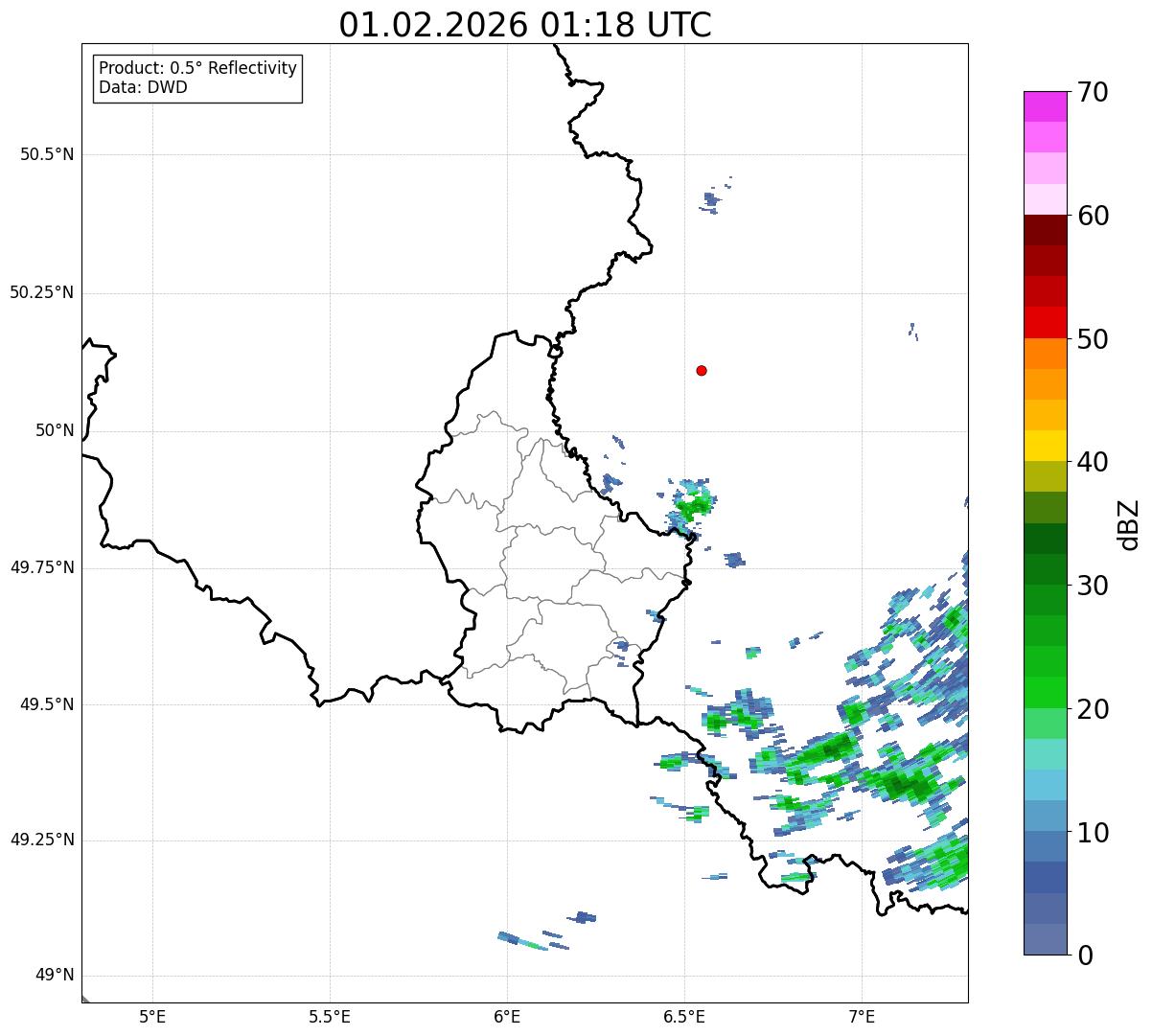Click the red radar site marker dot

702,370
